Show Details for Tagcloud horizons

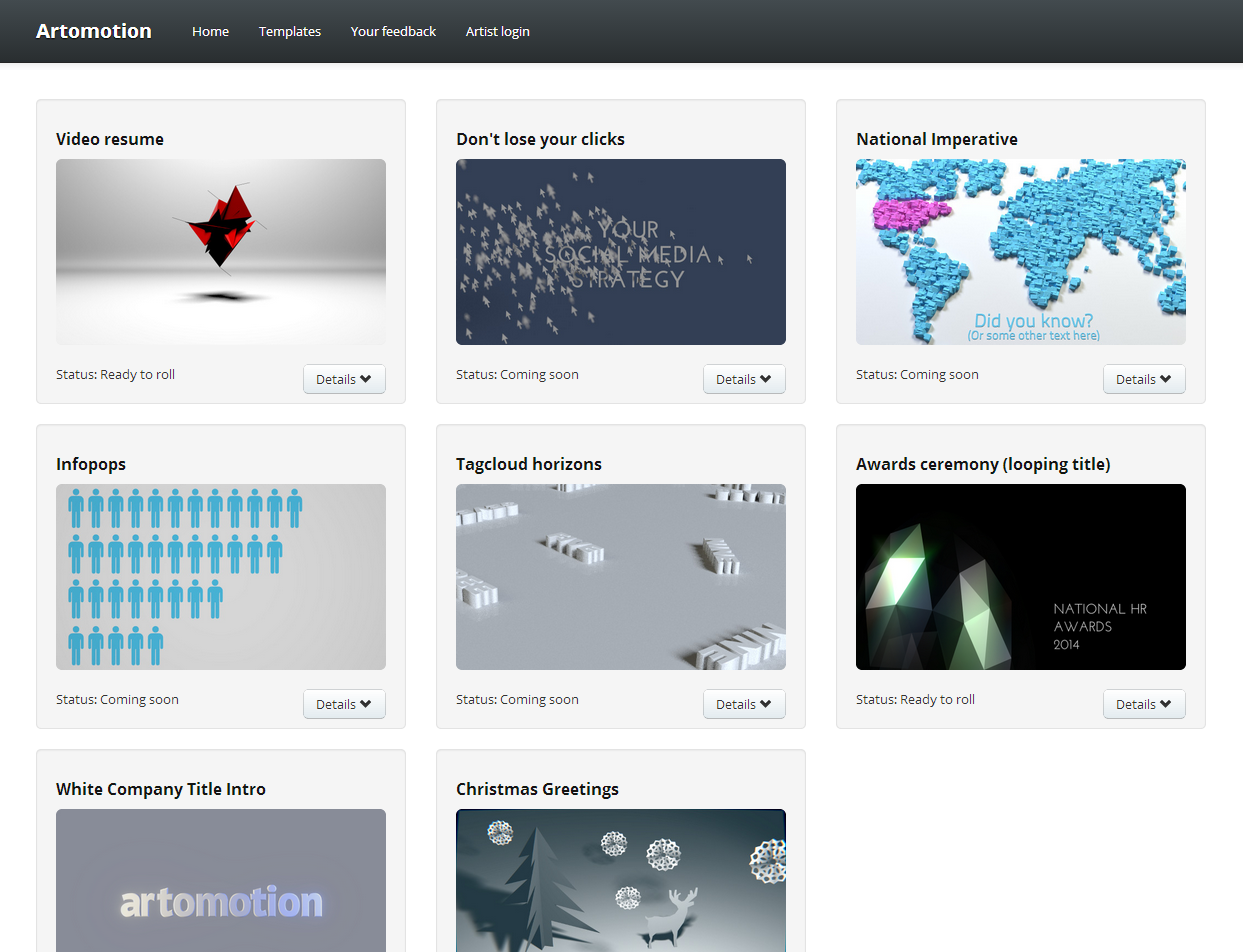[744, 704]
